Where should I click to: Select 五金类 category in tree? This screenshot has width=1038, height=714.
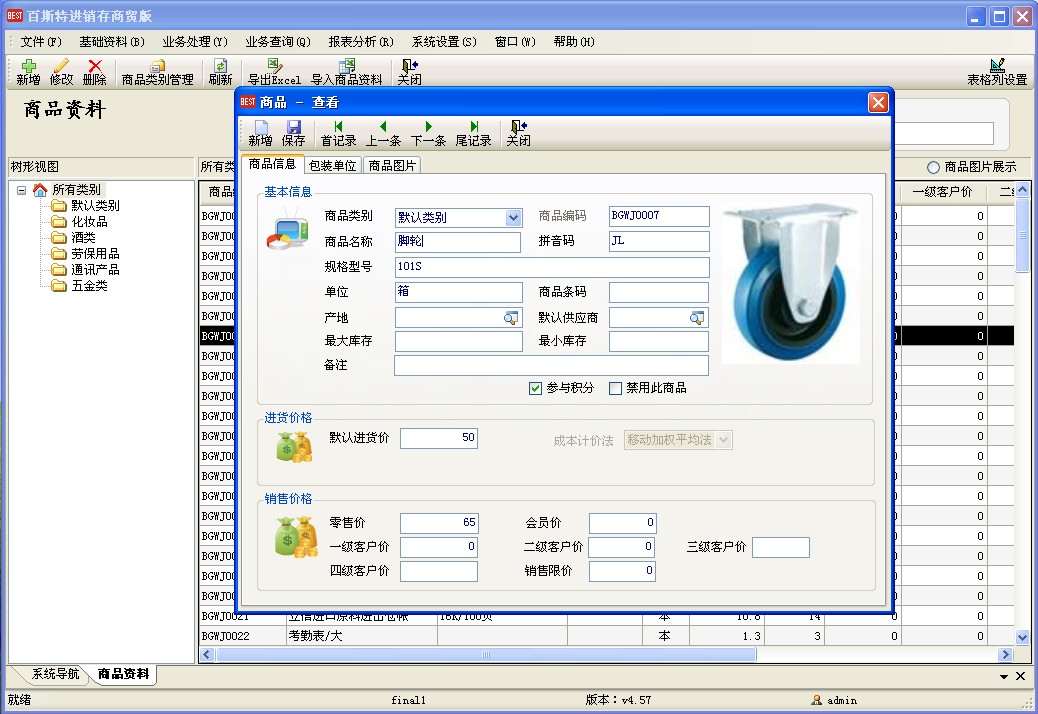tap(88, 285)
